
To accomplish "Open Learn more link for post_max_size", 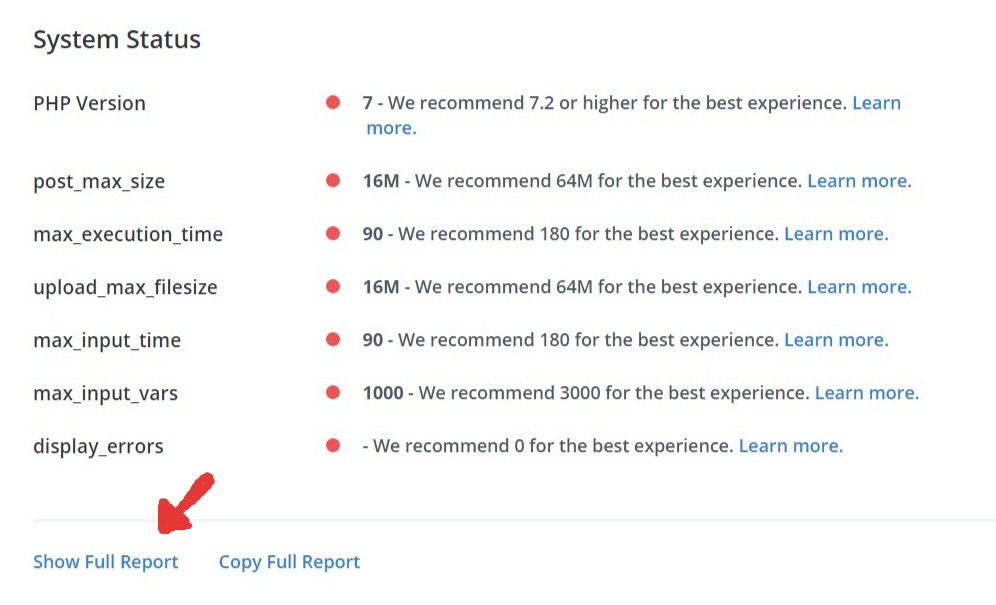I will point(859,181).
